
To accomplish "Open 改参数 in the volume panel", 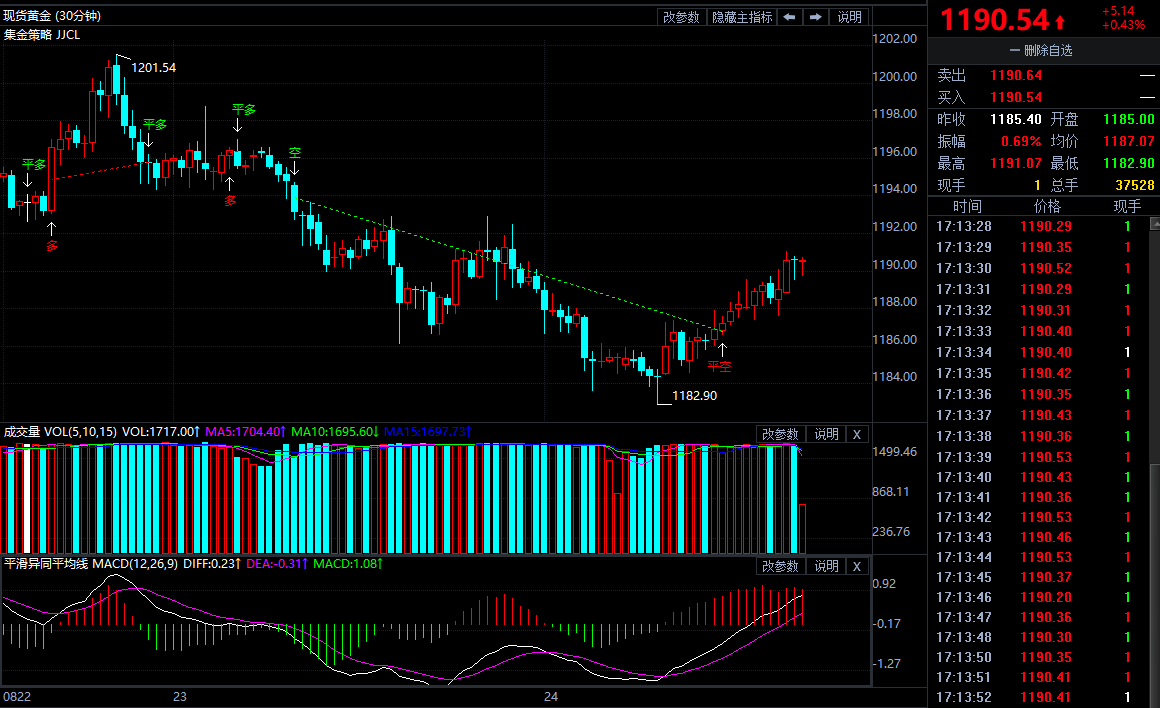I will pyautogui.click(x=780, y=434).
